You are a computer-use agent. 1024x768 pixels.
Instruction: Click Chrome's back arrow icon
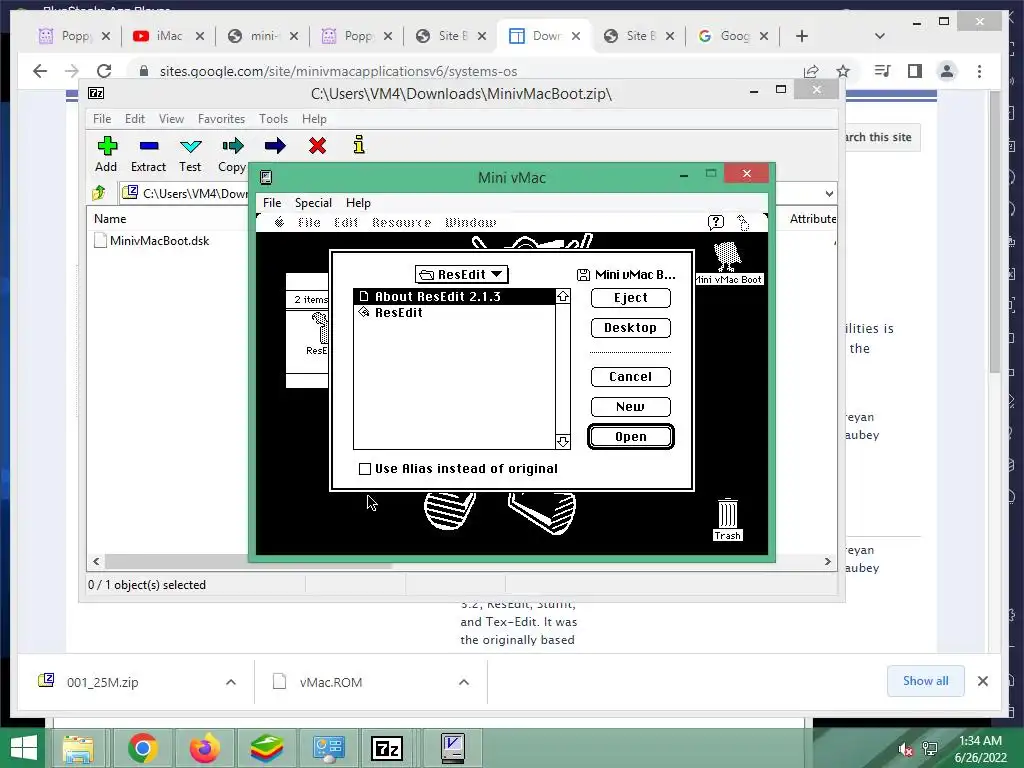40,71
